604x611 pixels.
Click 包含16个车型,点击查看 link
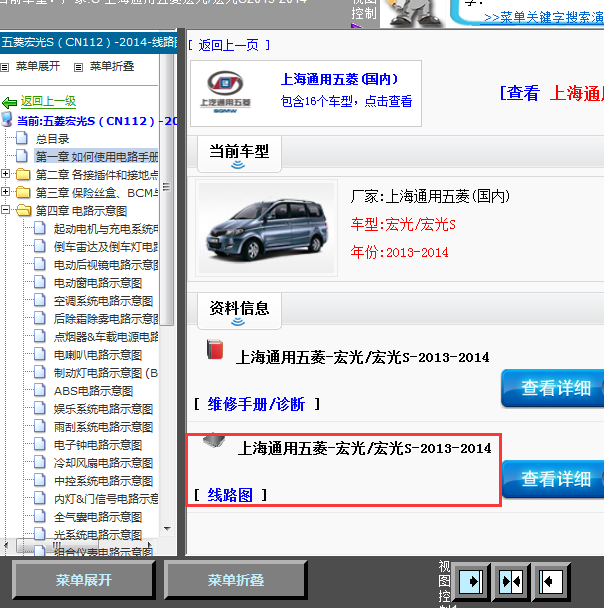coord(346,101)
